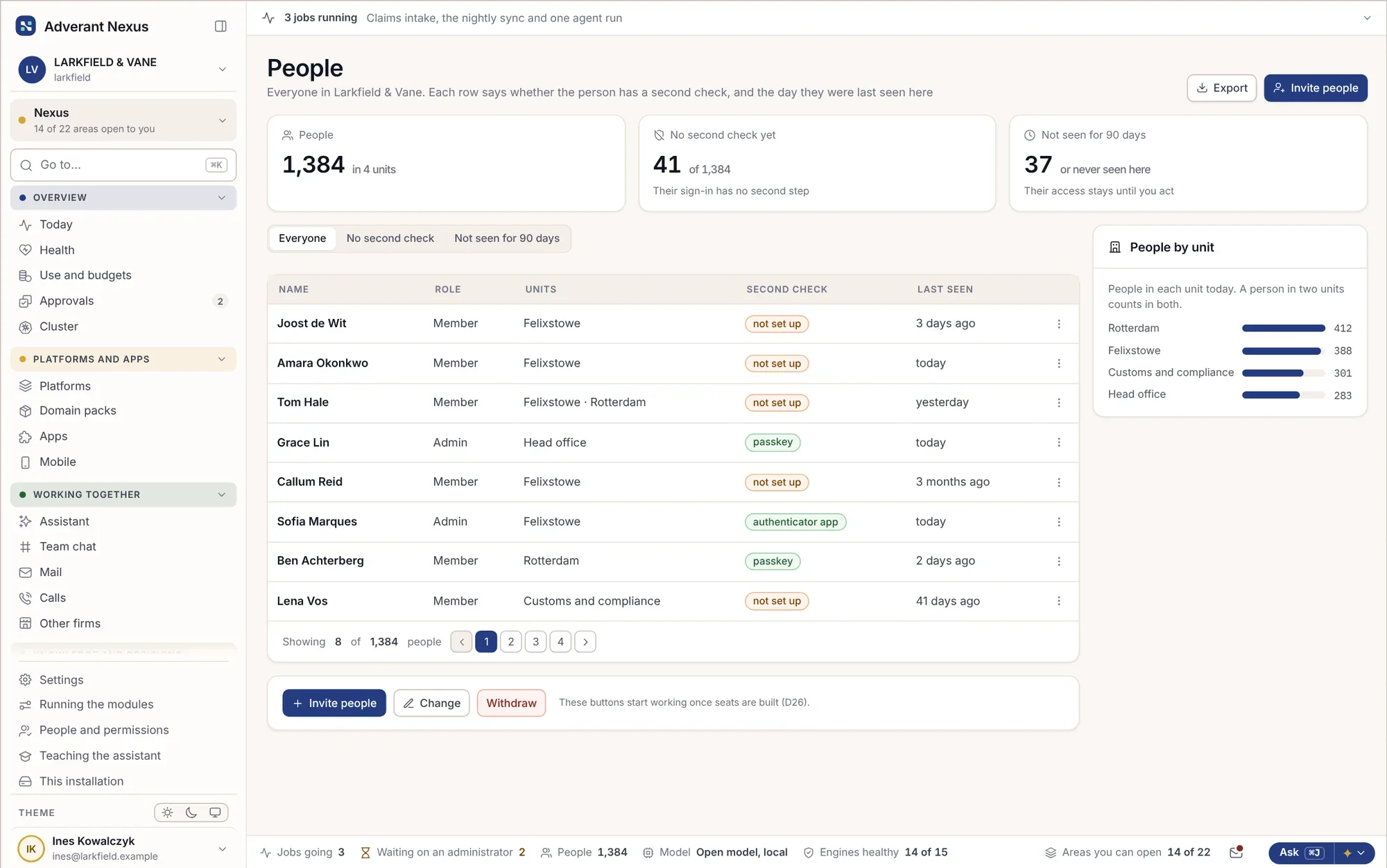Image resolution: width=1387 pixels, height=868 pixels.
Task: Open row actions for Joost de Wit
Action: [x=1058, y=324]
